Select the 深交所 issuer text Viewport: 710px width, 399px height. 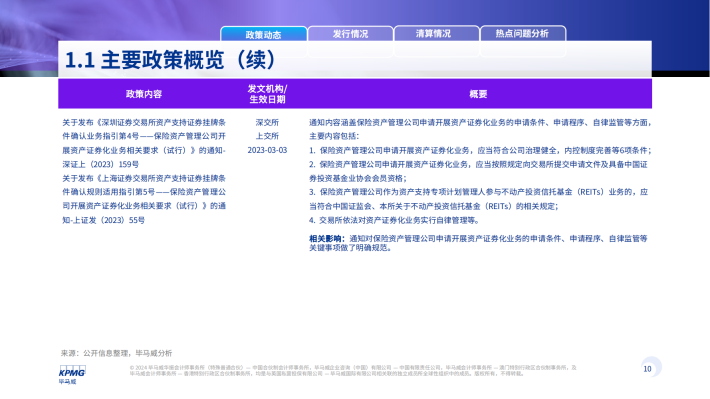(x=267, y=122)
